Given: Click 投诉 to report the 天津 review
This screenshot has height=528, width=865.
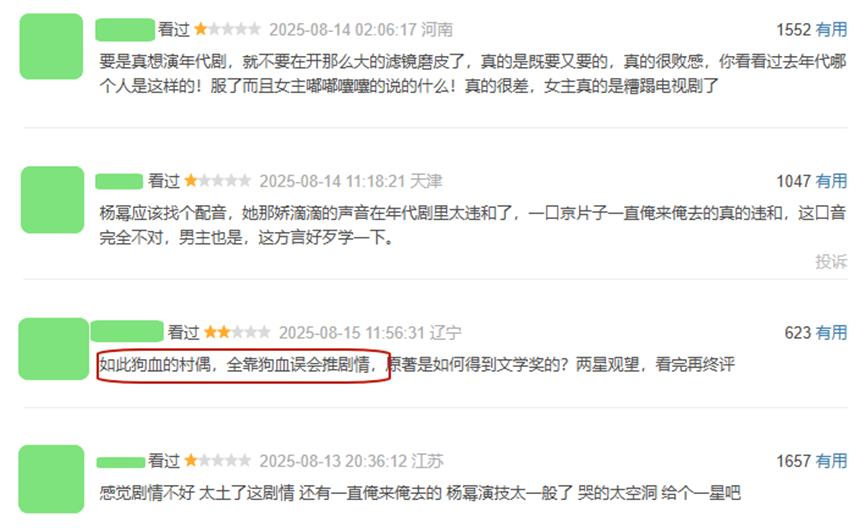Looking at the screenshot, I should click(x=831, y=262).
